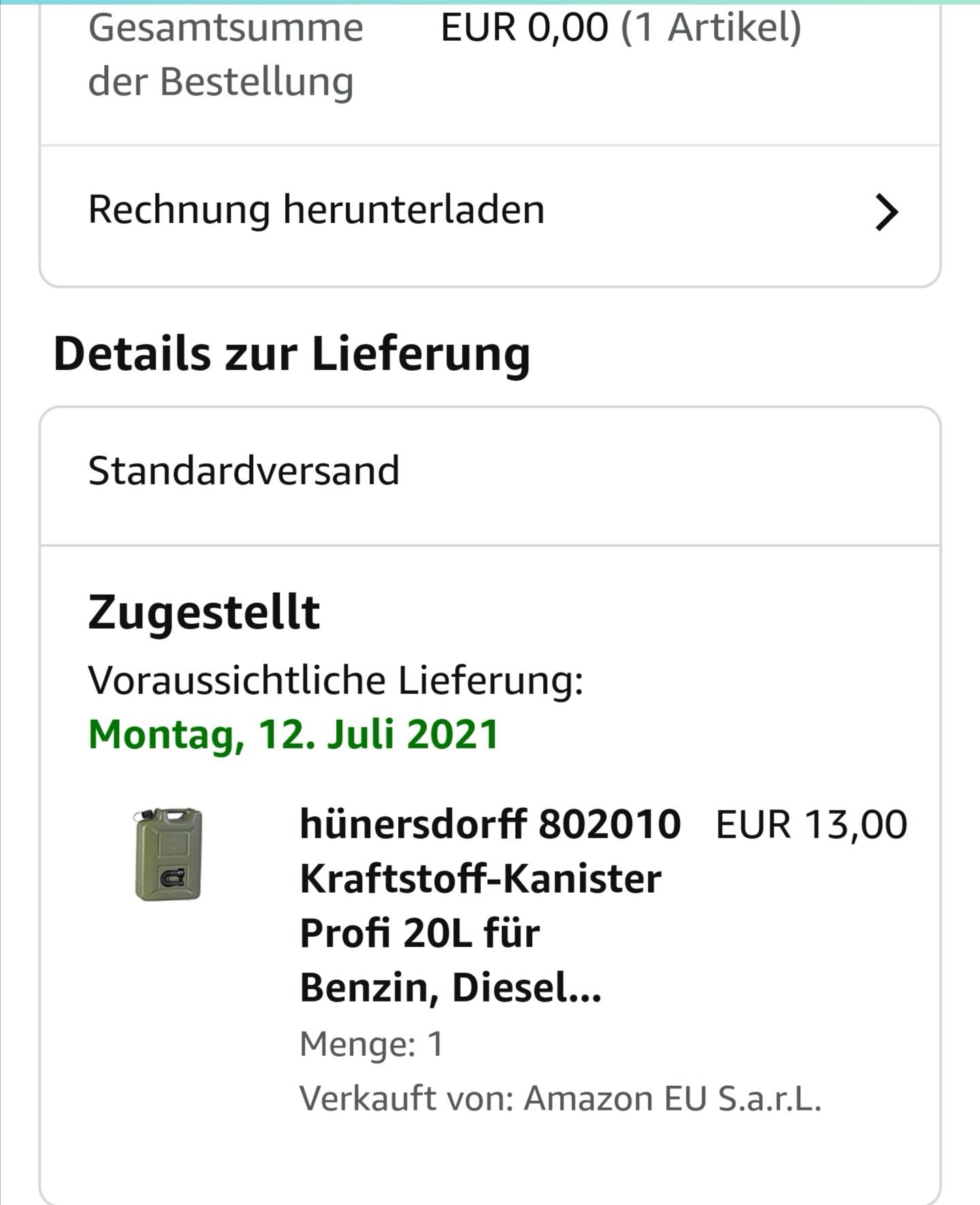The height and width of the screenshot is (1205, 980).
Task: Tap the Menge: 1 quantity text
Action: click(372, 1043)
